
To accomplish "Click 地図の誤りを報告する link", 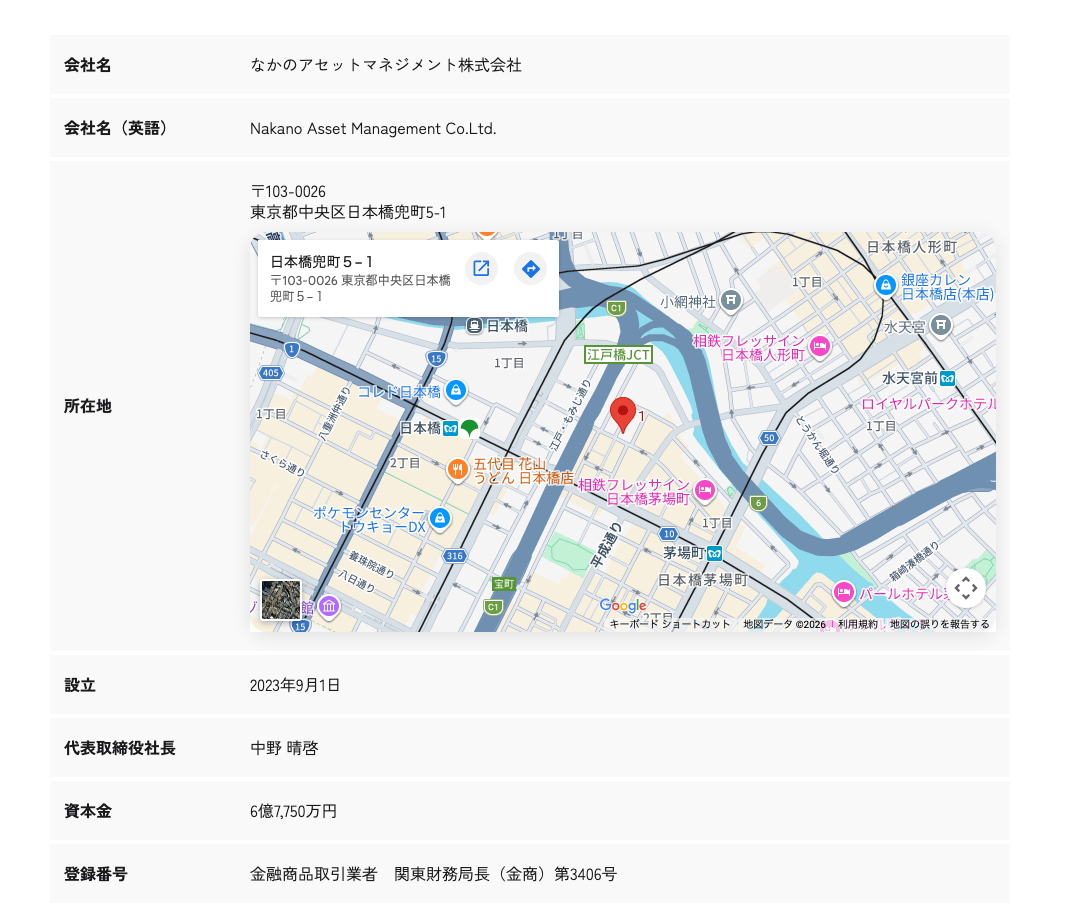I will pyautogui.click(x=939, y=624).
